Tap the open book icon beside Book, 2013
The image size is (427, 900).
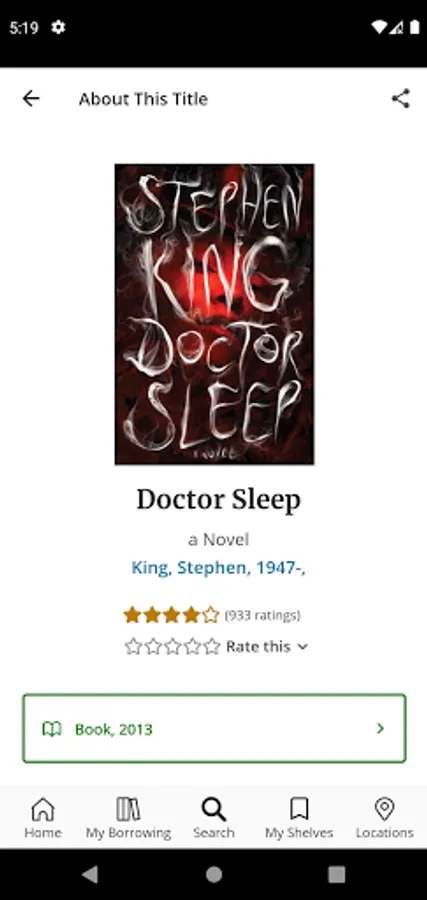click(x=52, y=730)
